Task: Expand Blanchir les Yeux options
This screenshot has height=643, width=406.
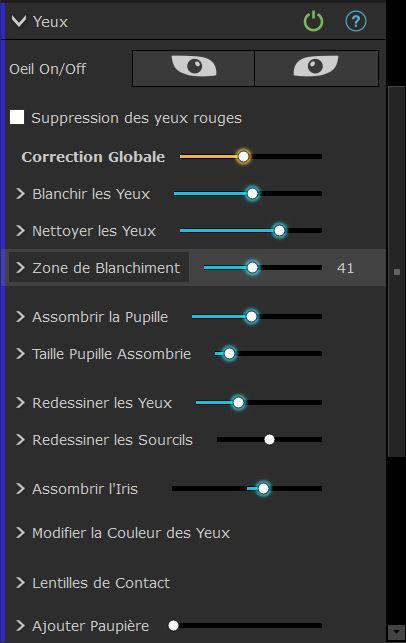Action: tap(20, 194)
